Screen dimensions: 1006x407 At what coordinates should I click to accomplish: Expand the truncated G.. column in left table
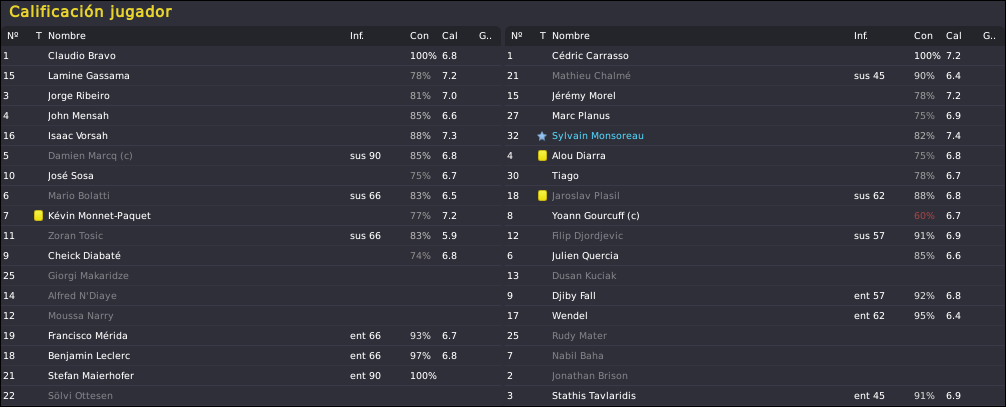(486, 36)
